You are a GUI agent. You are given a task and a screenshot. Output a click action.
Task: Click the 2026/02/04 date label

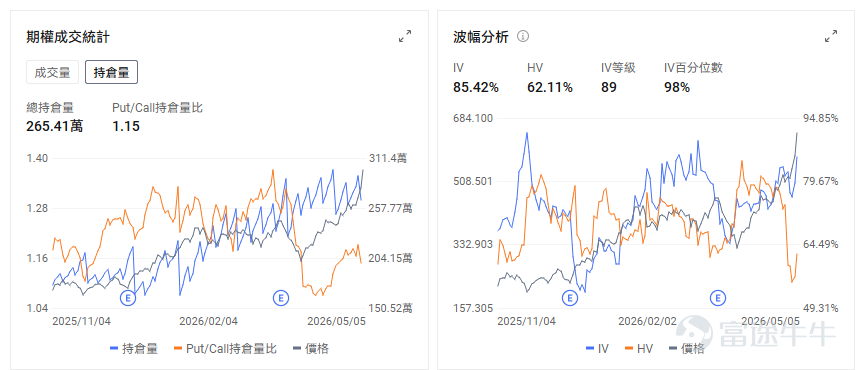click(209, 321)
